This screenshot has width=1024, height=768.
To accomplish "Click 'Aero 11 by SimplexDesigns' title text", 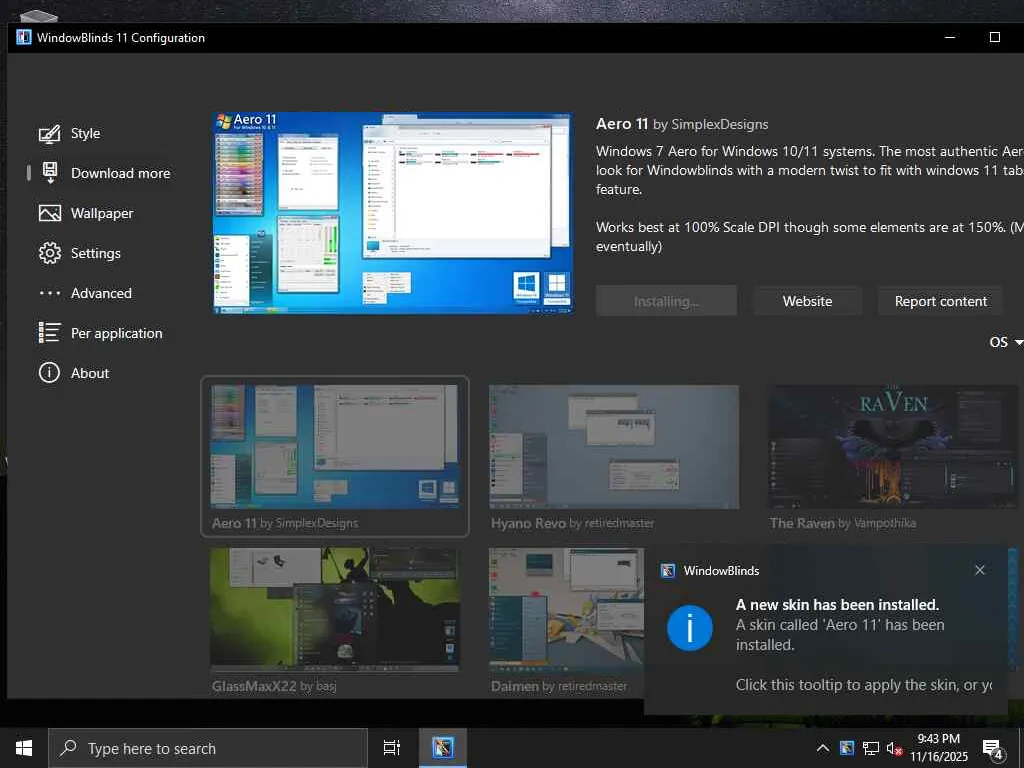I will pos(682,124).
